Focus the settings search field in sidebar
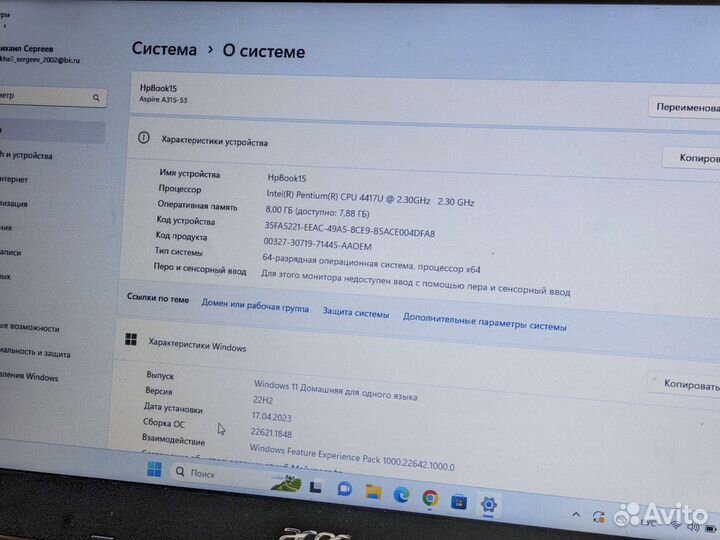This screenshot has height=540, width=720. [51, 97]
